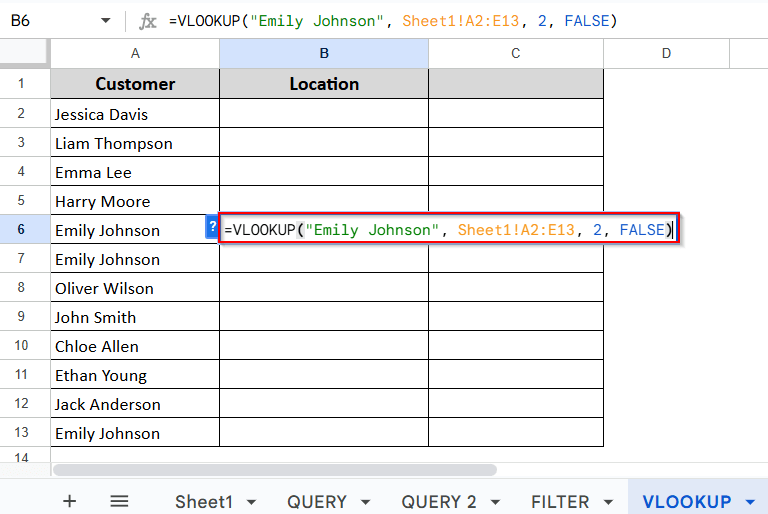Screen dimensions: 768x514
Task: Switch to the FILTER tab
Action: pos(560,502)
